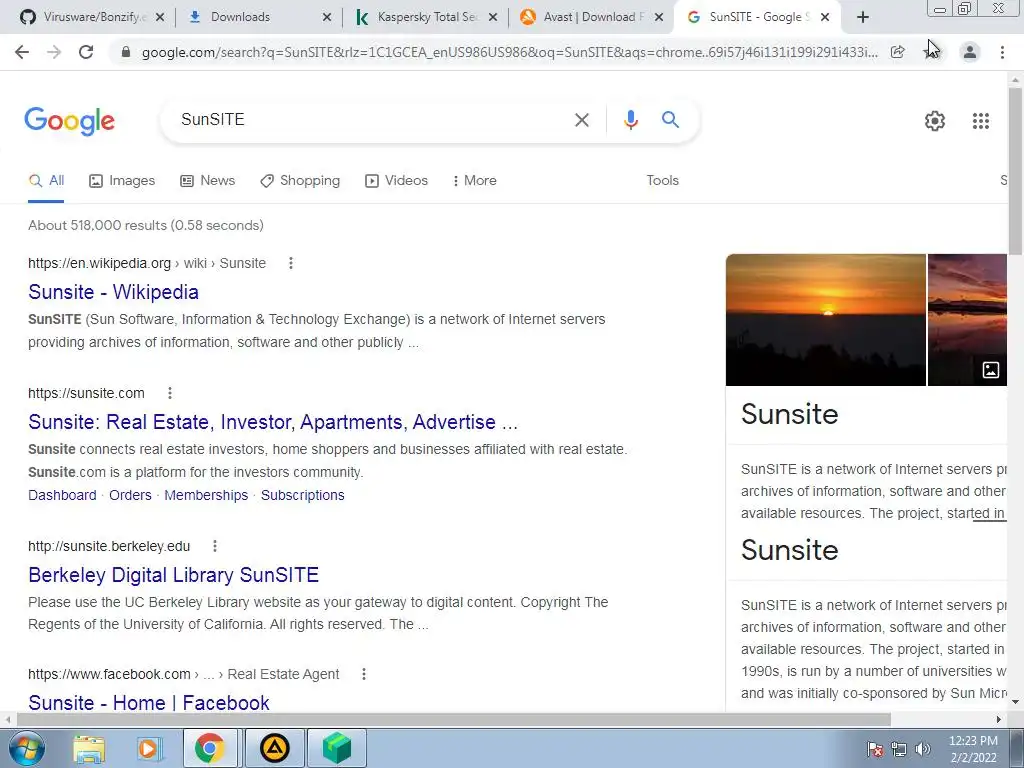Open Sunsite - Home | Facebook result
The image size is (1024, 768).
point(149,703)
